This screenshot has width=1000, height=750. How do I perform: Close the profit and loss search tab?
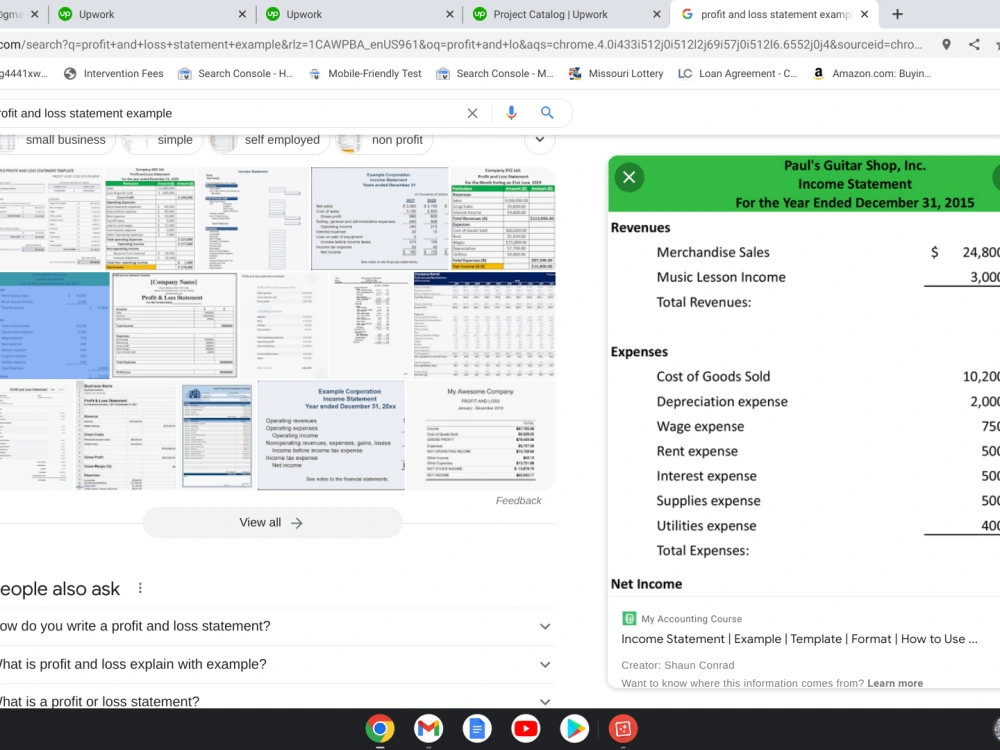tap(864, 14)
